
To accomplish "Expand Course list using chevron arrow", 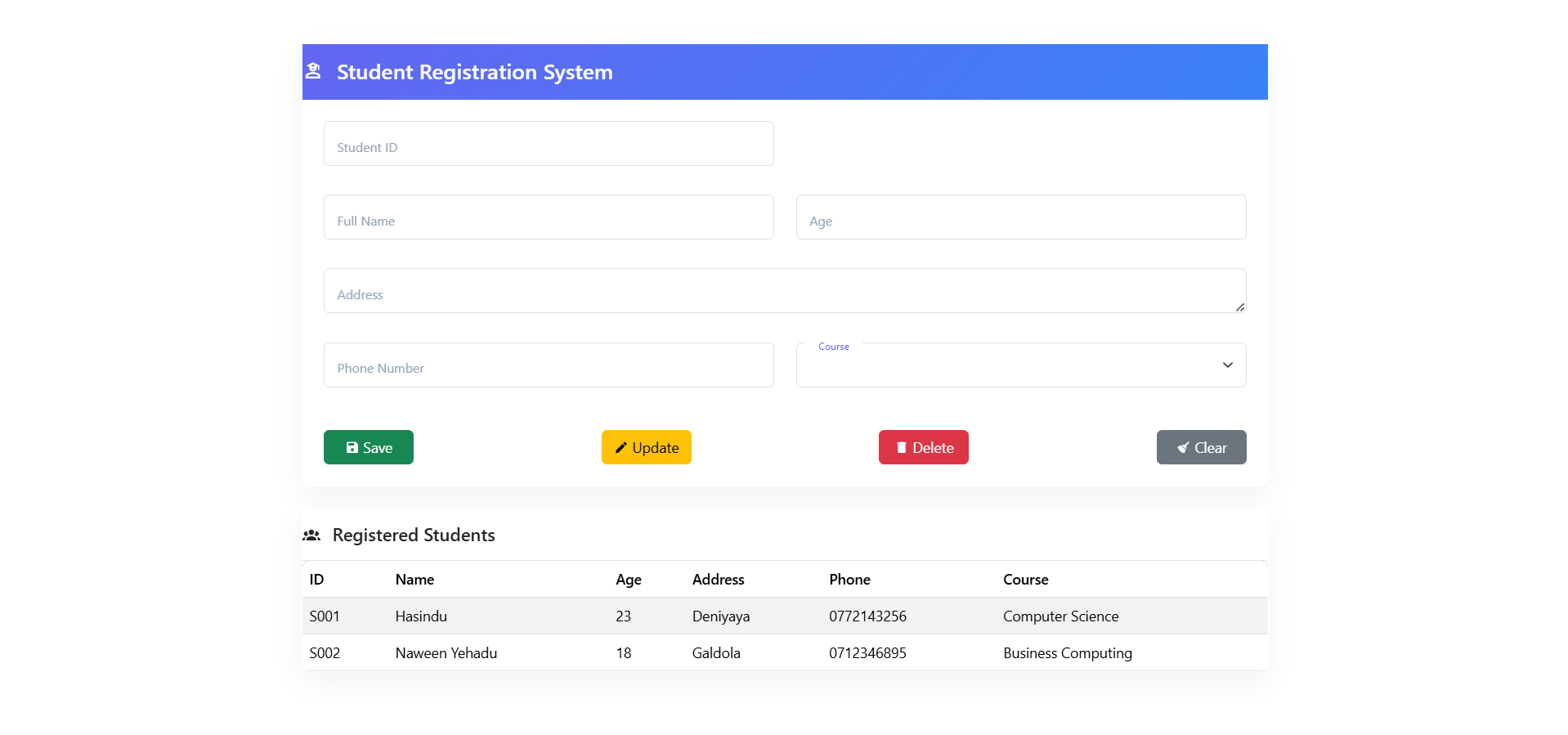I will tap(1227, 365).
